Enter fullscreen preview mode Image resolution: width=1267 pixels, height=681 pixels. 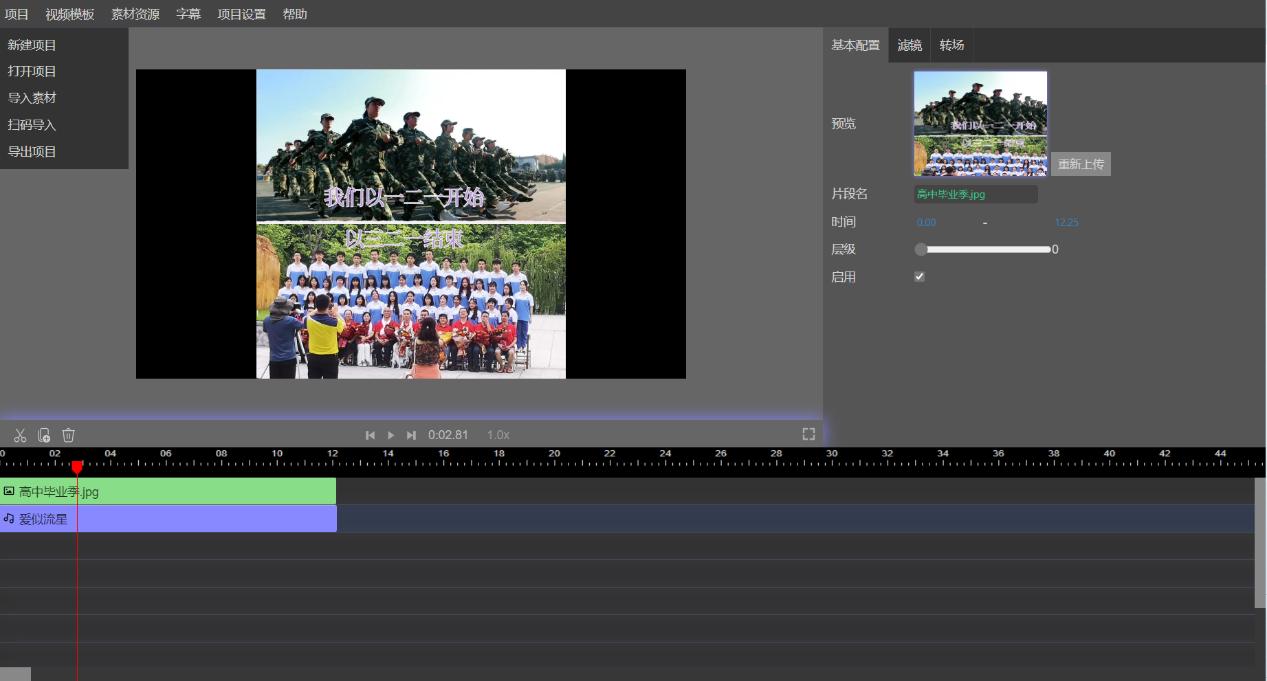tap(809, 434)
